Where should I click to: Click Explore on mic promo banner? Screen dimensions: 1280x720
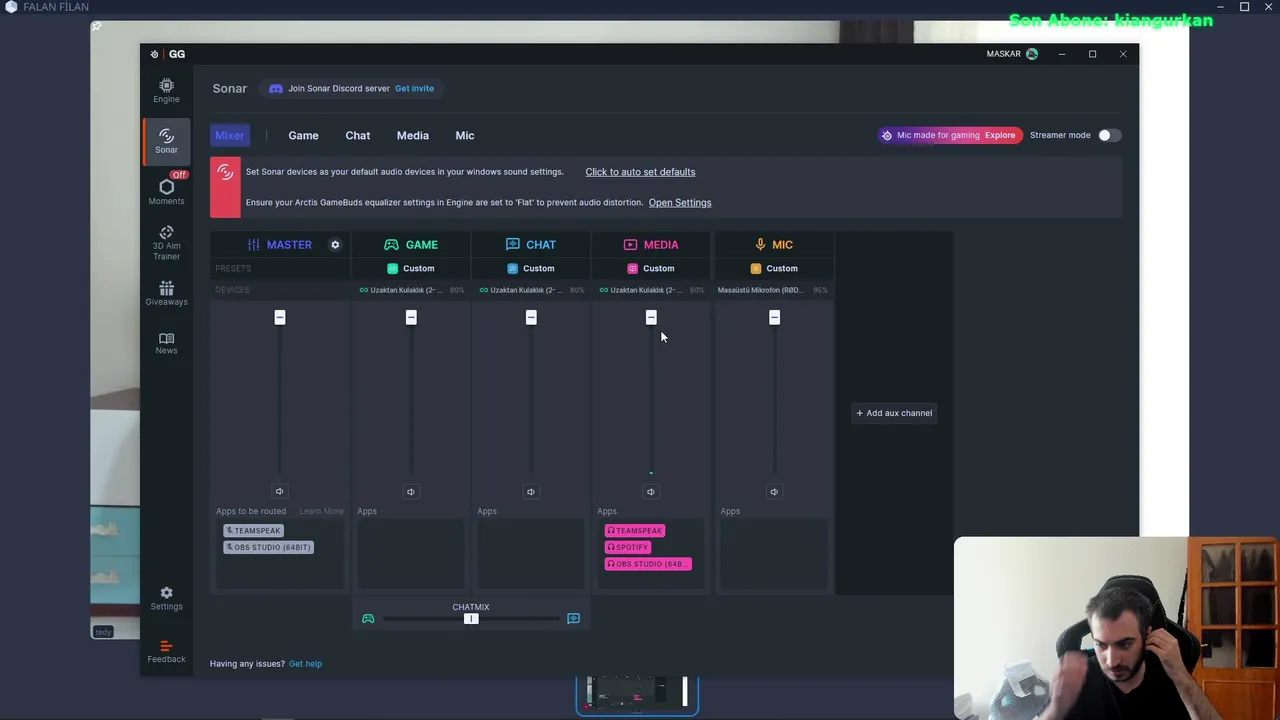(1000, 135)
